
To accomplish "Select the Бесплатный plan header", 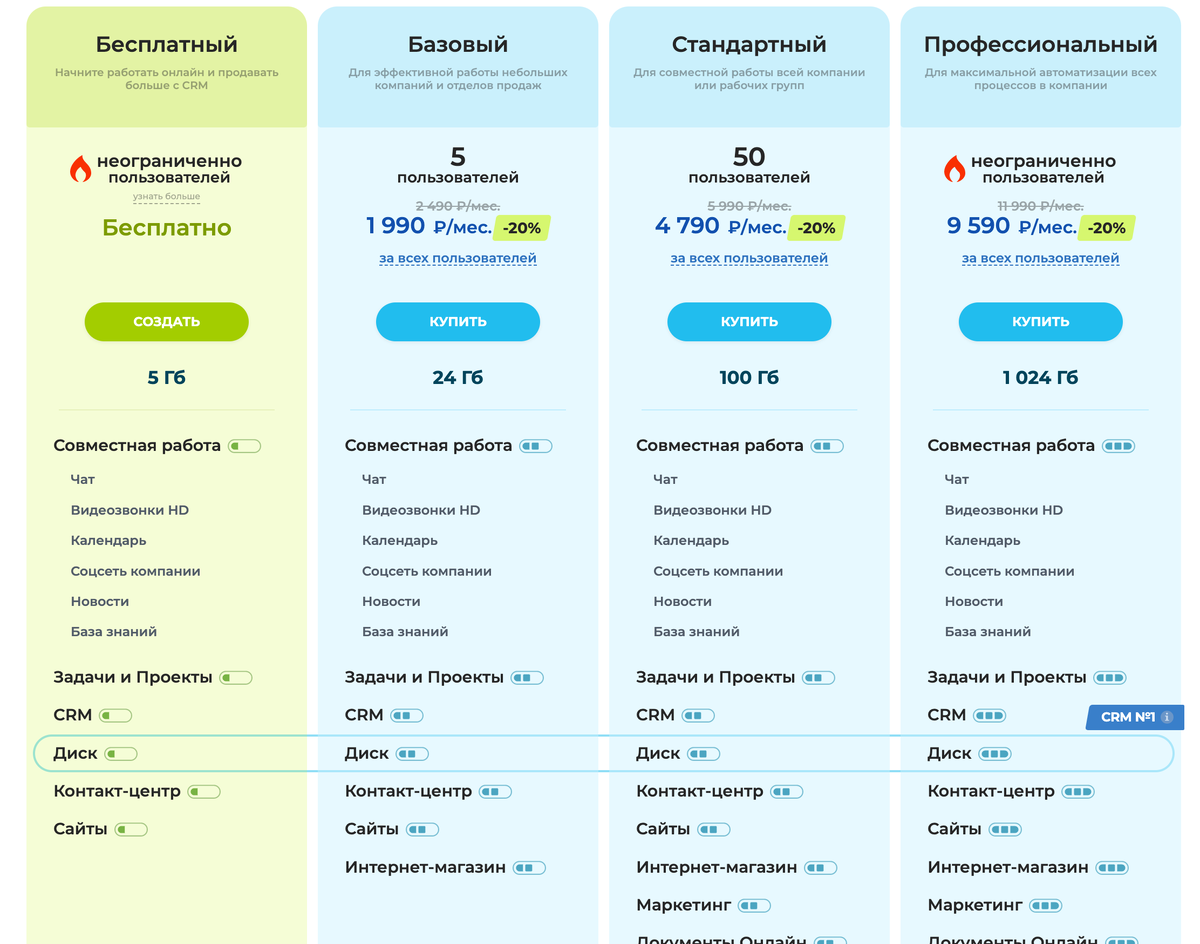I will pos(166,44).
